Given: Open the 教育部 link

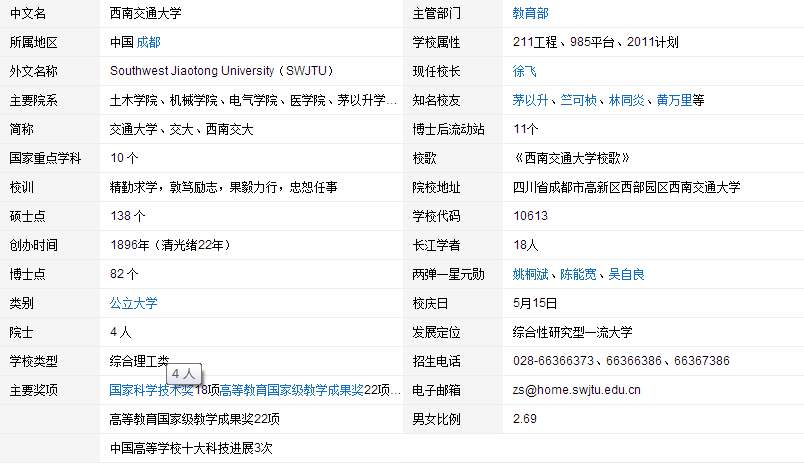Looking at the screenshot, I should click(530, 13).
